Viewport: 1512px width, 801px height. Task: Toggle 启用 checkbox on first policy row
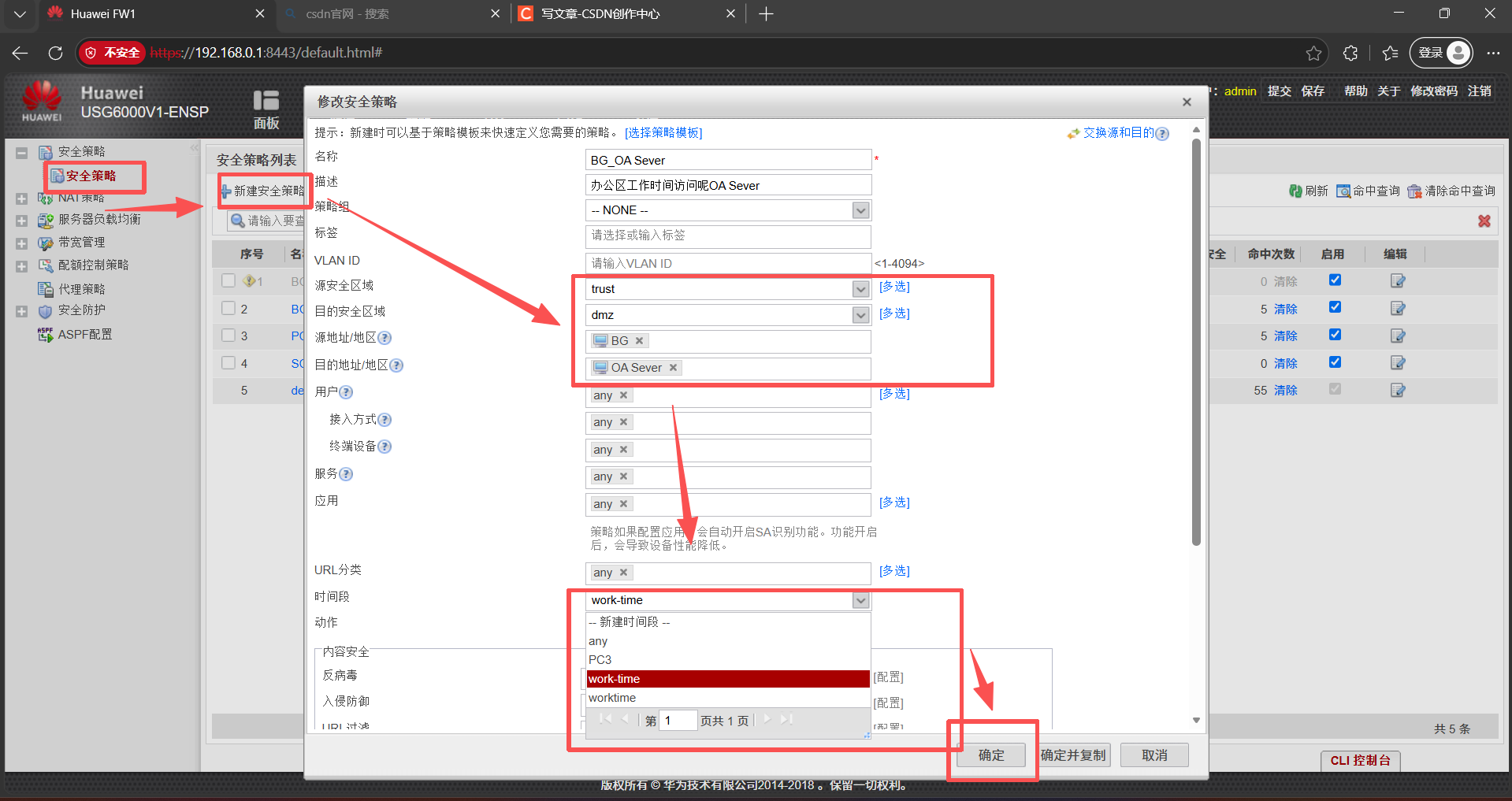[1335, 280]
